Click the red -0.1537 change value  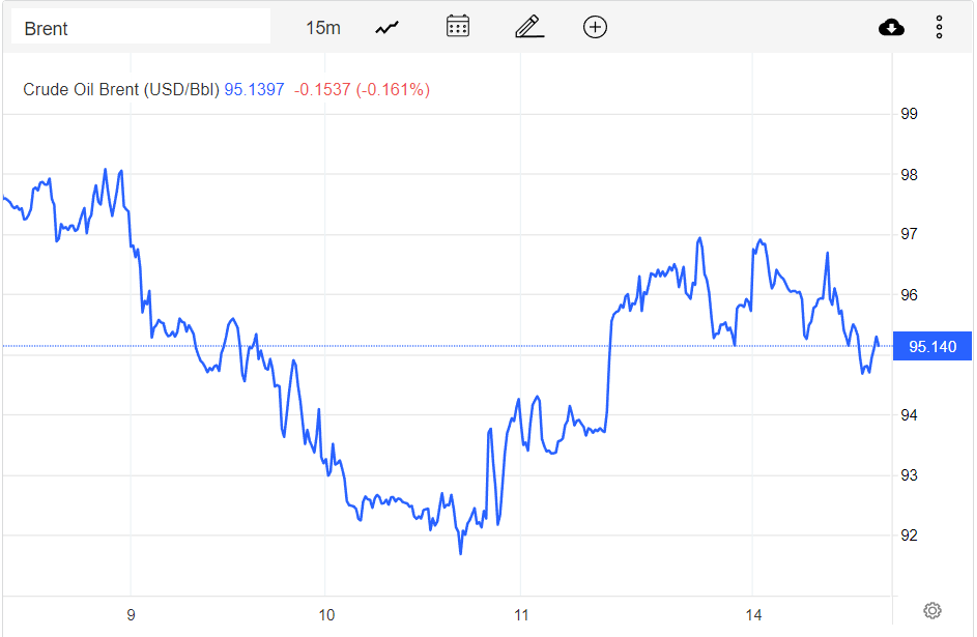(x=323, y=90)
